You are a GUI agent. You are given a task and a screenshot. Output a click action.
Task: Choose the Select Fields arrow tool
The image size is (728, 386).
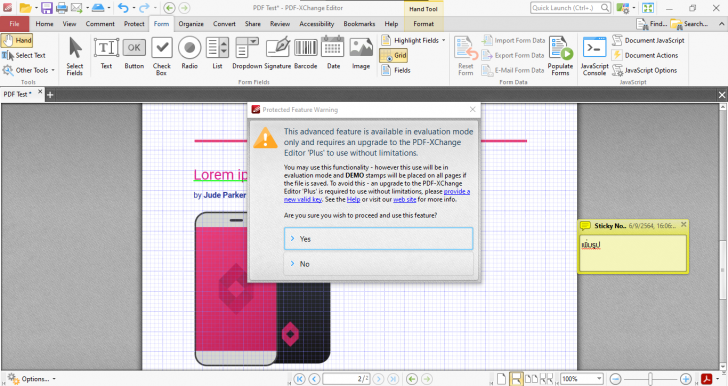[75, 56]
